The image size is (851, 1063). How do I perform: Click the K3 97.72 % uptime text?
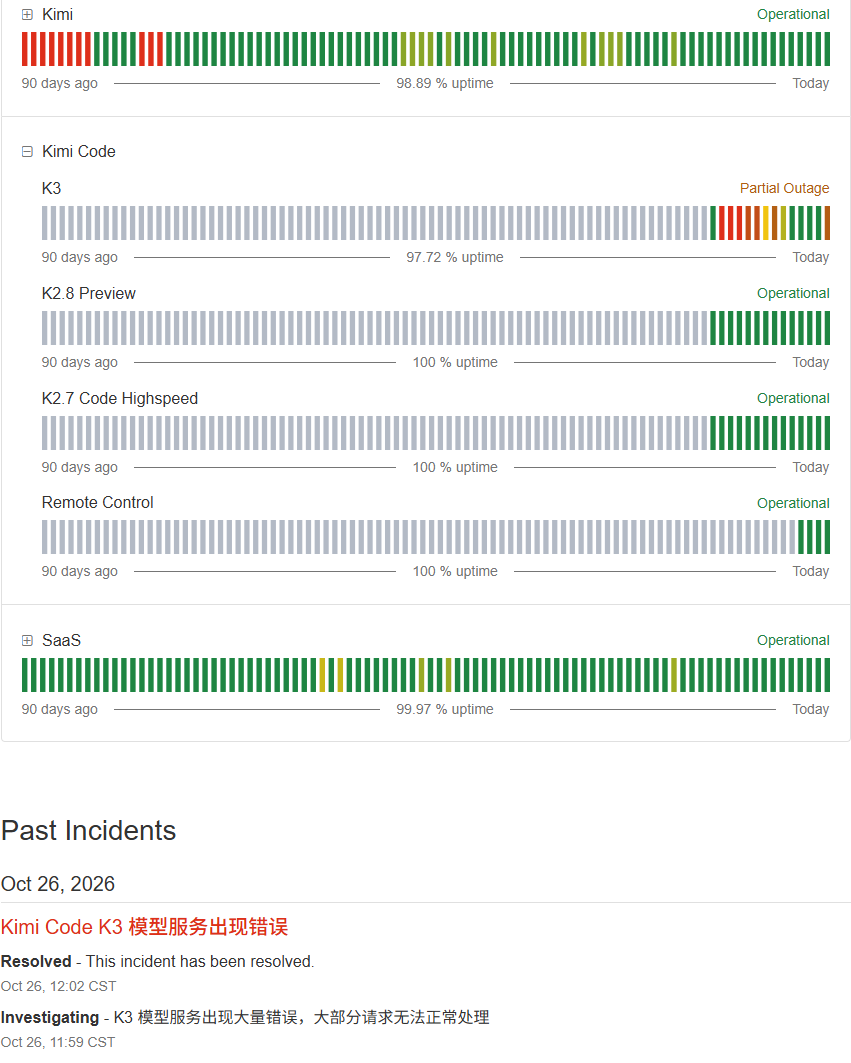coord(455,257)
